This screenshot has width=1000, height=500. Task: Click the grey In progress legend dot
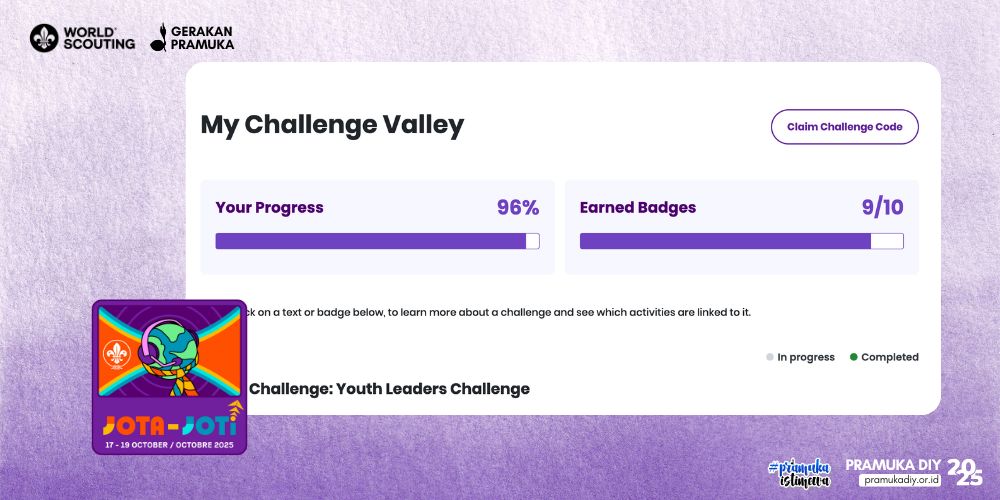(x=770, y=357)
